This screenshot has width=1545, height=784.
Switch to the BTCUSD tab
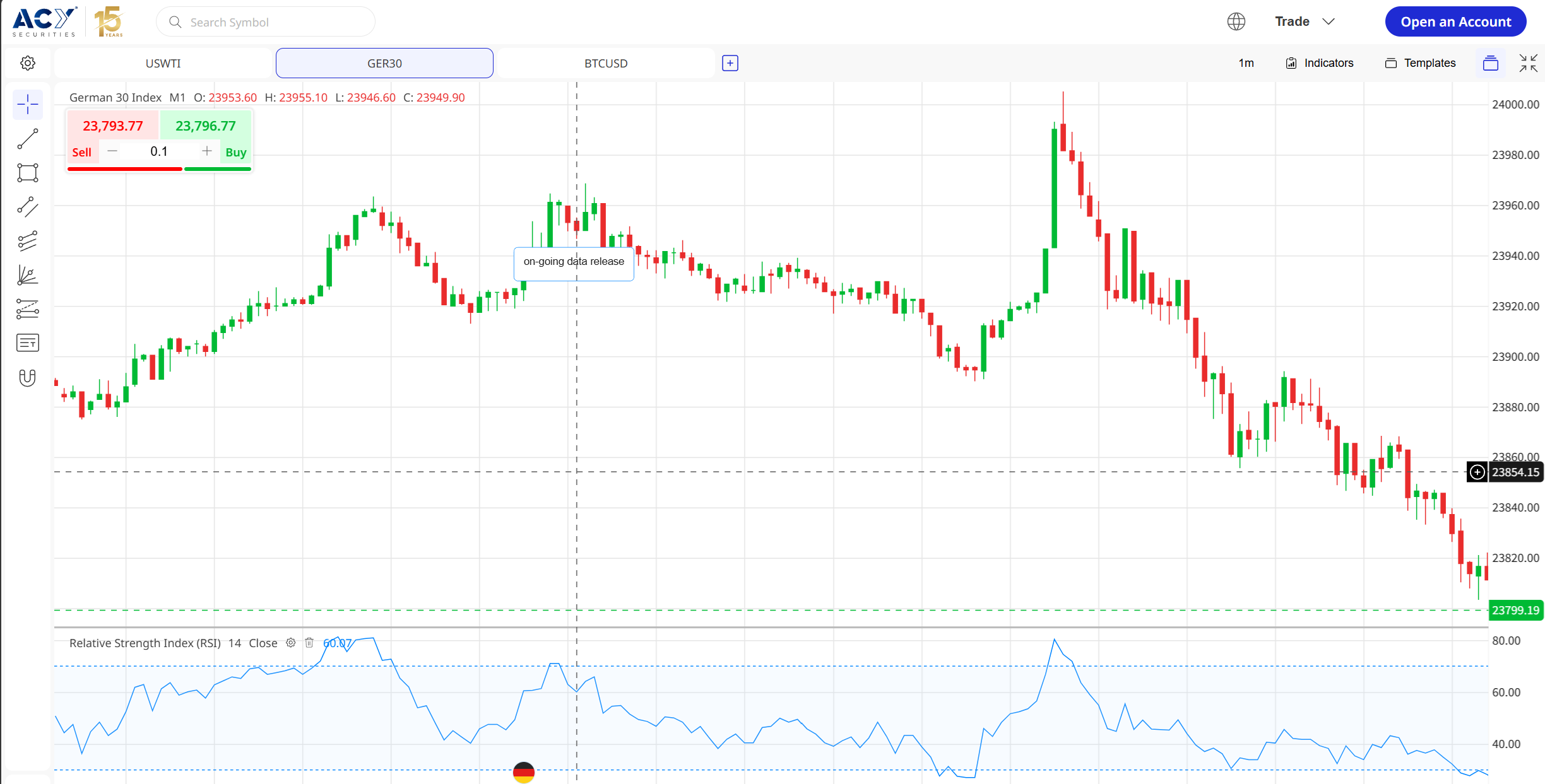click(x=606, y=63)
